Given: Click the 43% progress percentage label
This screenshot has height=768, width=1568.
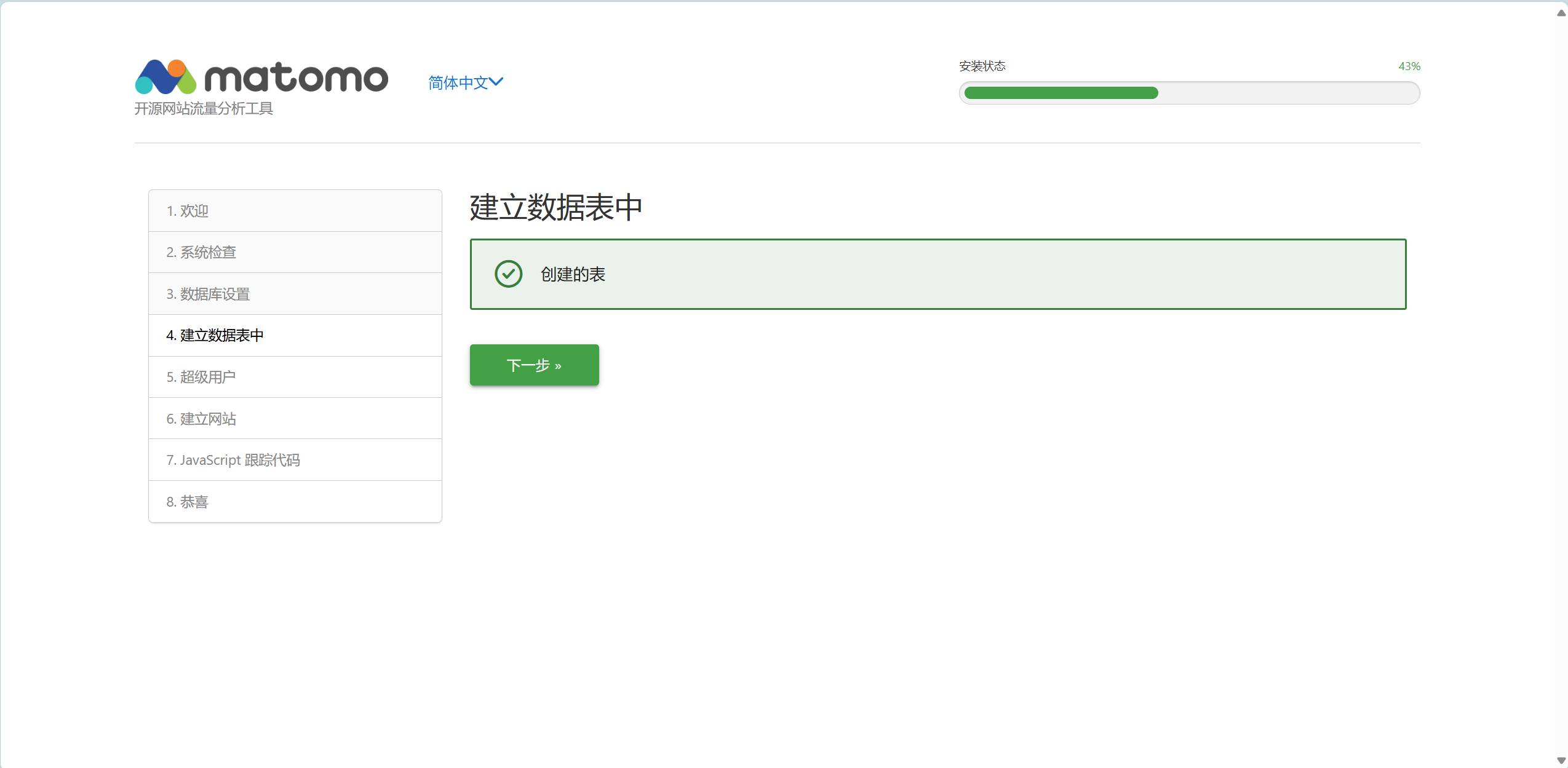Looking at the screenshot, I should point(1409,66).
